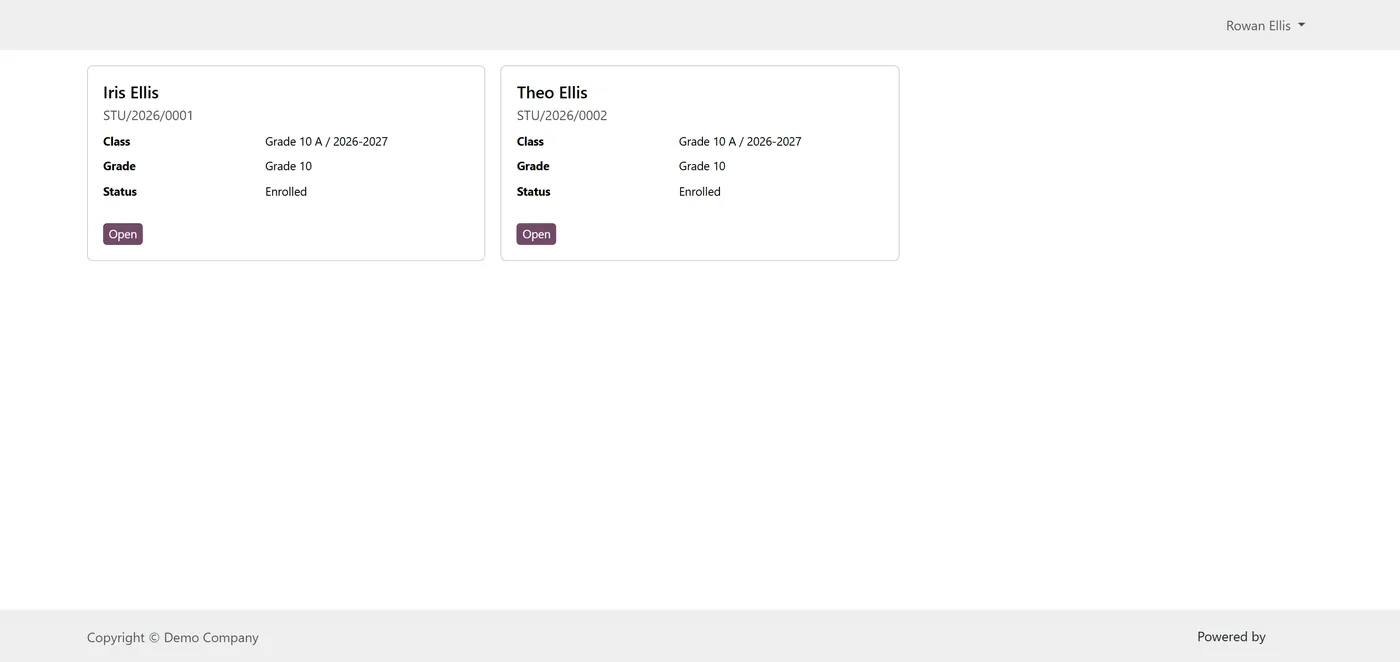The height and width of the screenshot is (662, 1400).
Task: Click Grade 10 value in Iris Ellis card
Action: (x=288, y=167)
